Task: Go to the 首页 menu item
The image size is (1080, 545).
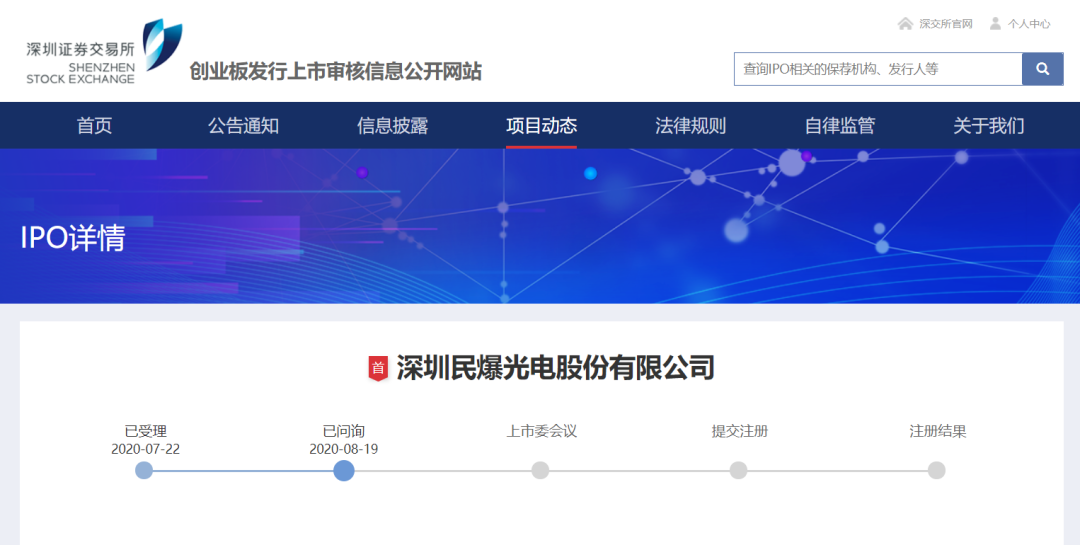Action: [x=94, y=125]
